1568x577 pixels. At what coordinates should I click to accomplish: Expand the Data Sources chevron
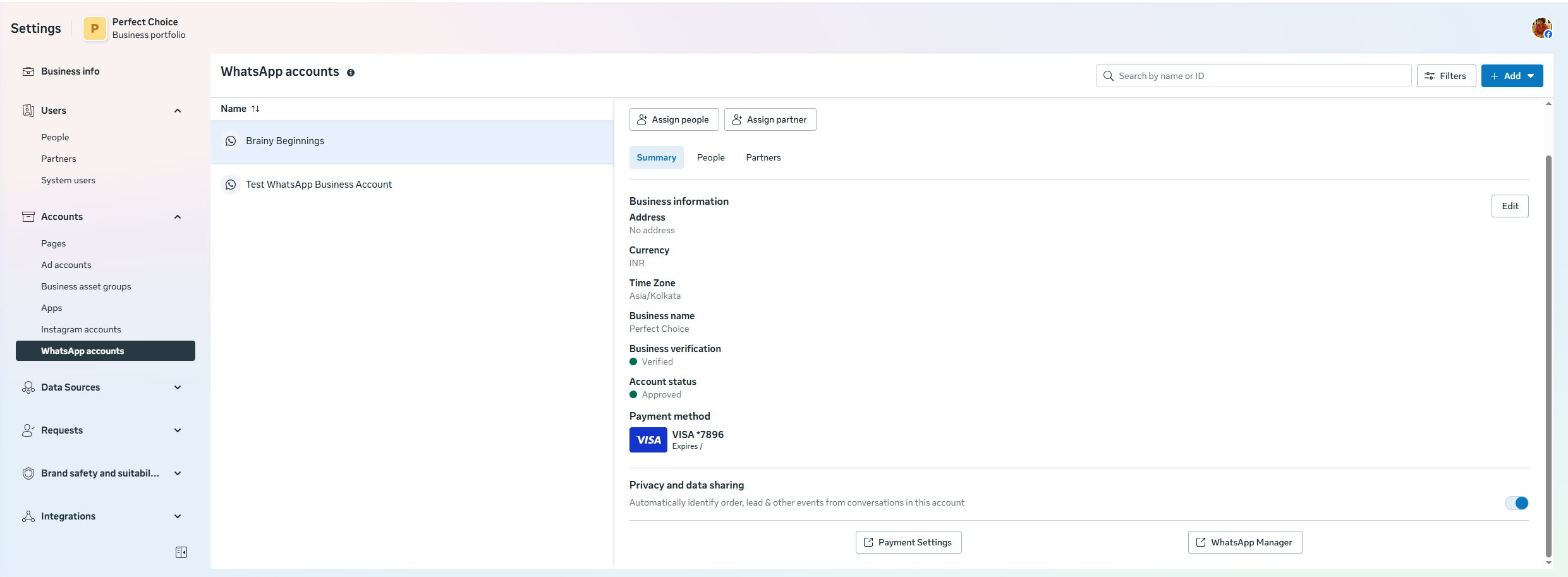pyautogui.click(x=178, y=387)
